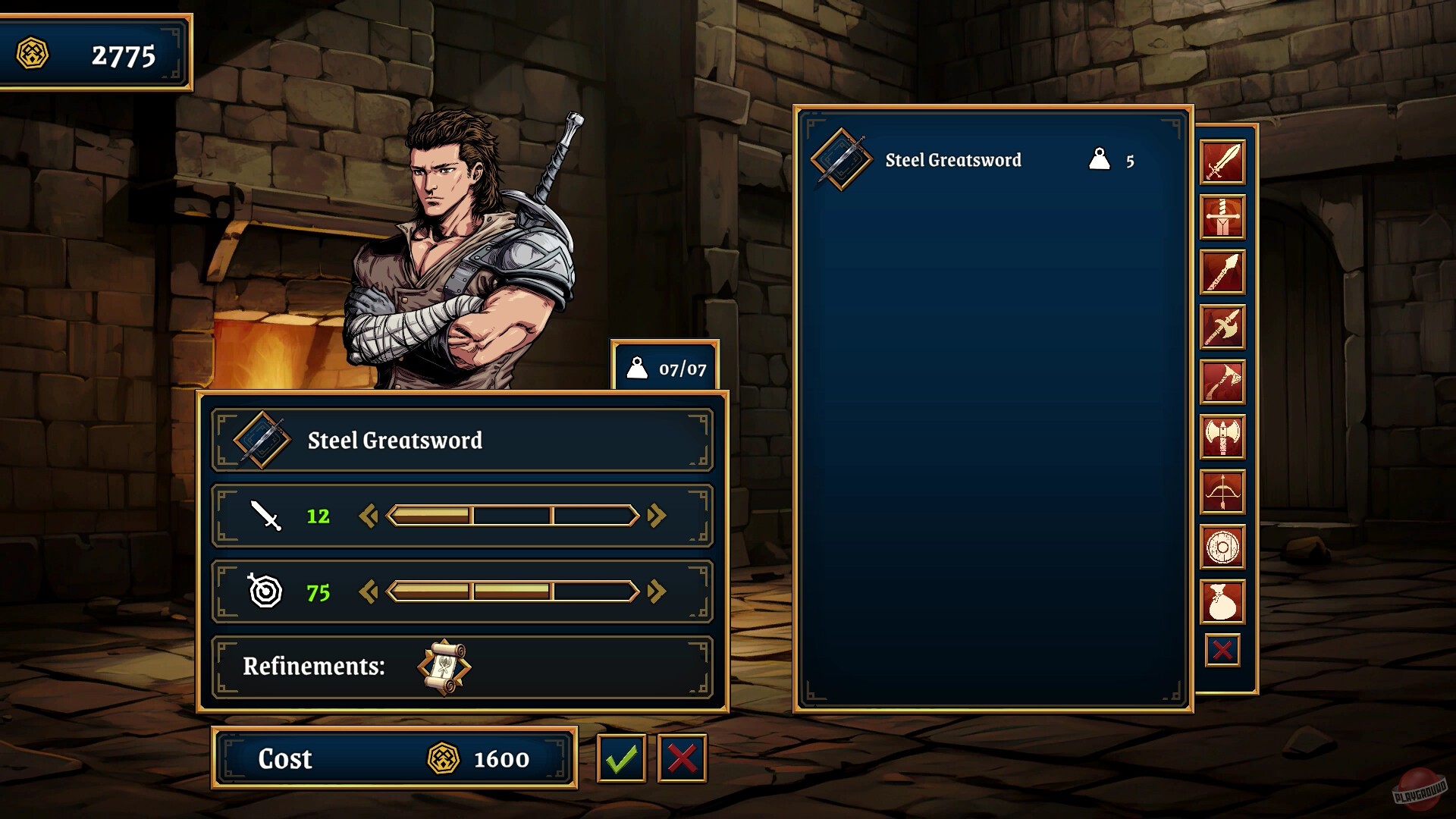The width and height of the screenshot is (1456, 819).
Task: Choose the halberd weapon category
Action: point(1222,327)
